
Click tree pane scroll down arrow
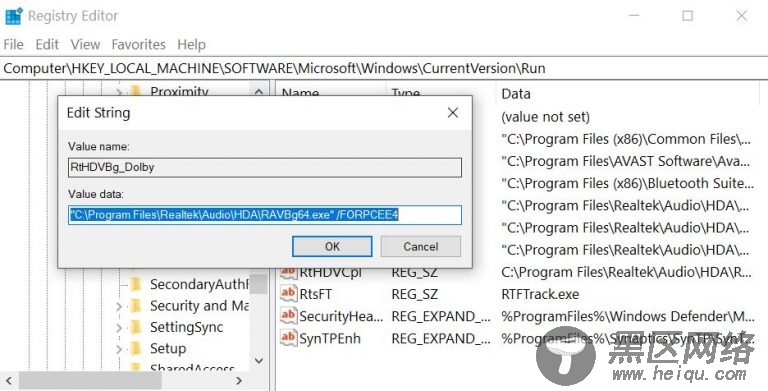coord(259,361)
